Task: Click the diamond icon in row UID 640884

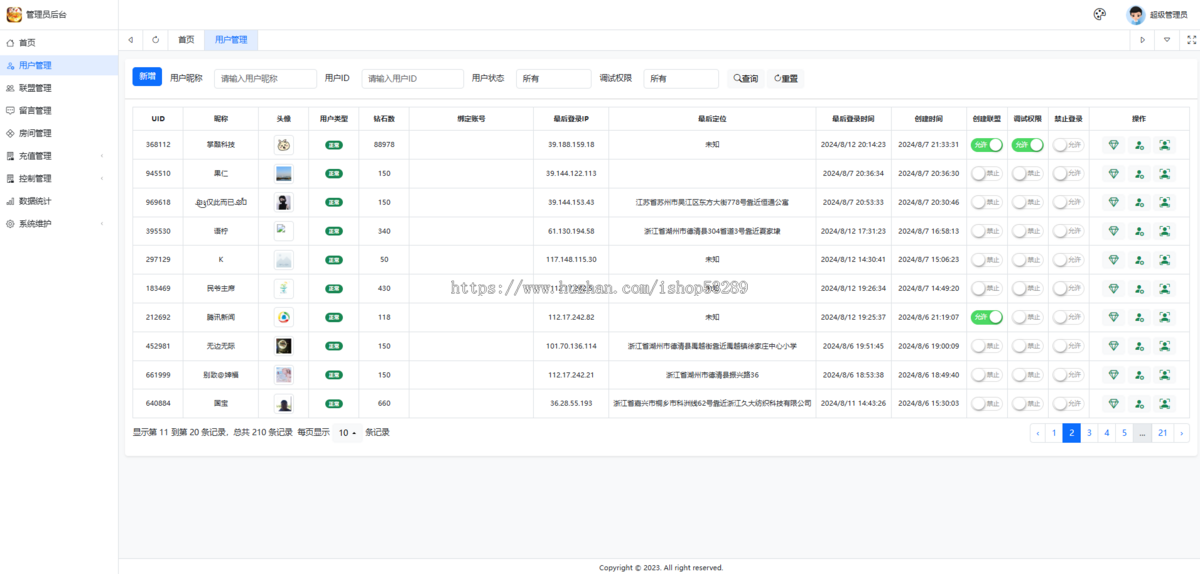Action: click(1114, 404)
